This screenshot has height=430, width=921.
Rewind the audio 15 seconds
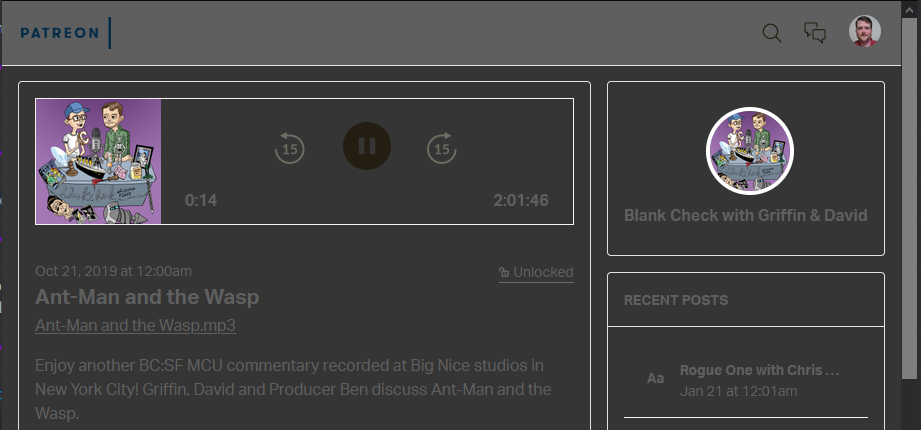(290, 147)
